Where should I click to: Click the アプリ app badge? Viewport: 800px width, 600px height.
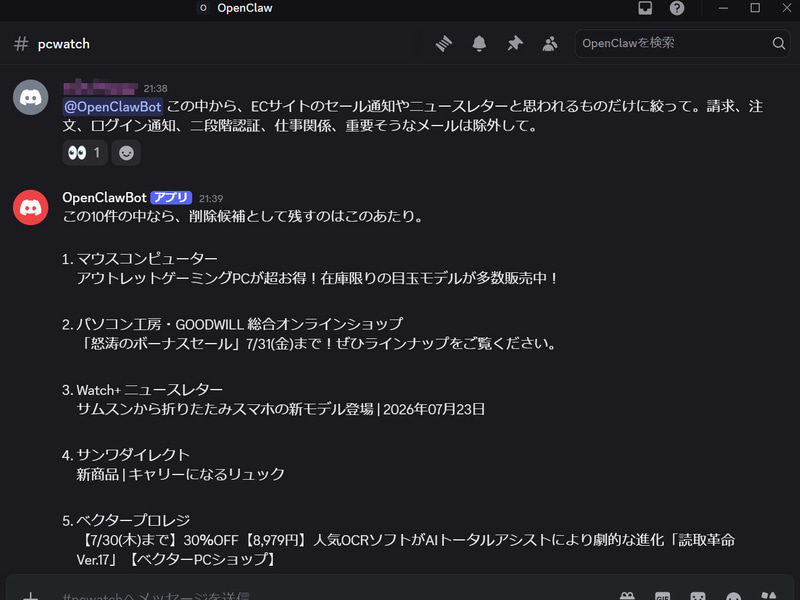tap(171, 197)
